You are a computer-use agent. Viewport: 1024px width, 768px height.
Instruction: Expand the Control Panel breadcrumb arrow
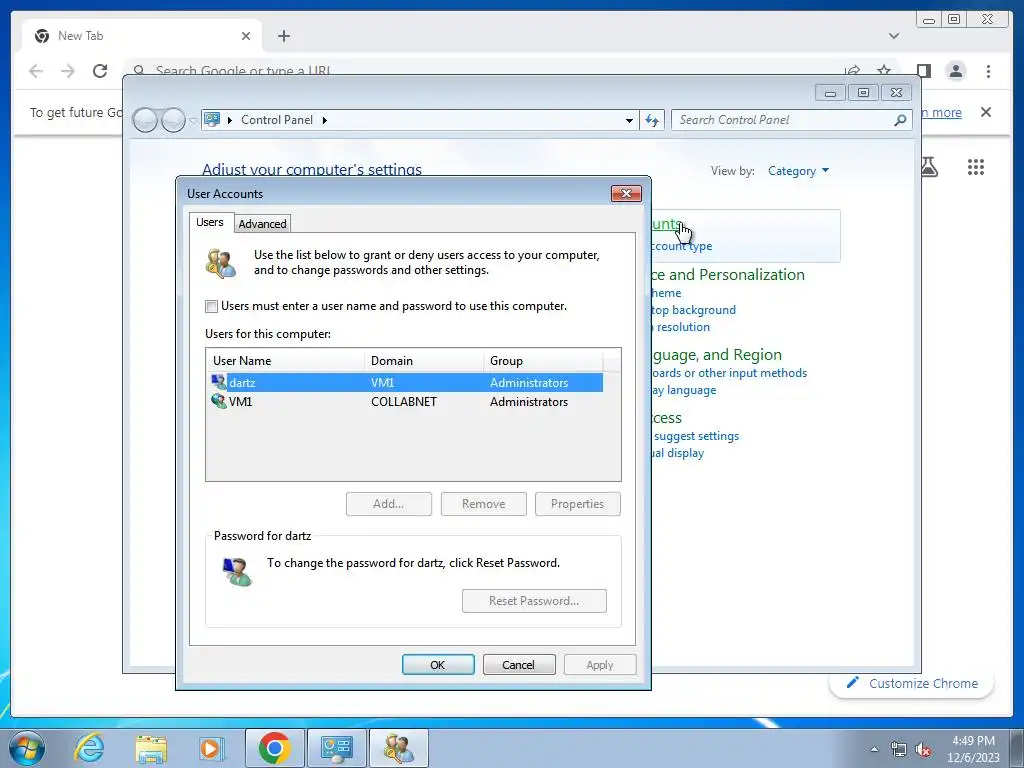point(325,120)
